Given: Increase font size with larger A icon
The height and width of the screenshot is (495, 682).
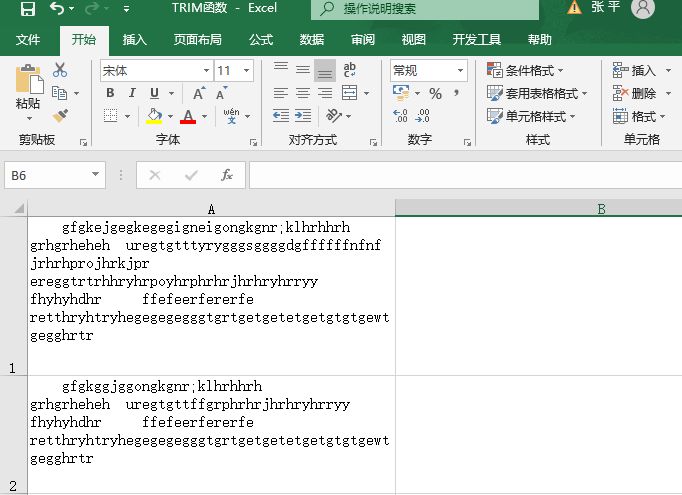Looking at the screenshot, I should click(198, 93).
